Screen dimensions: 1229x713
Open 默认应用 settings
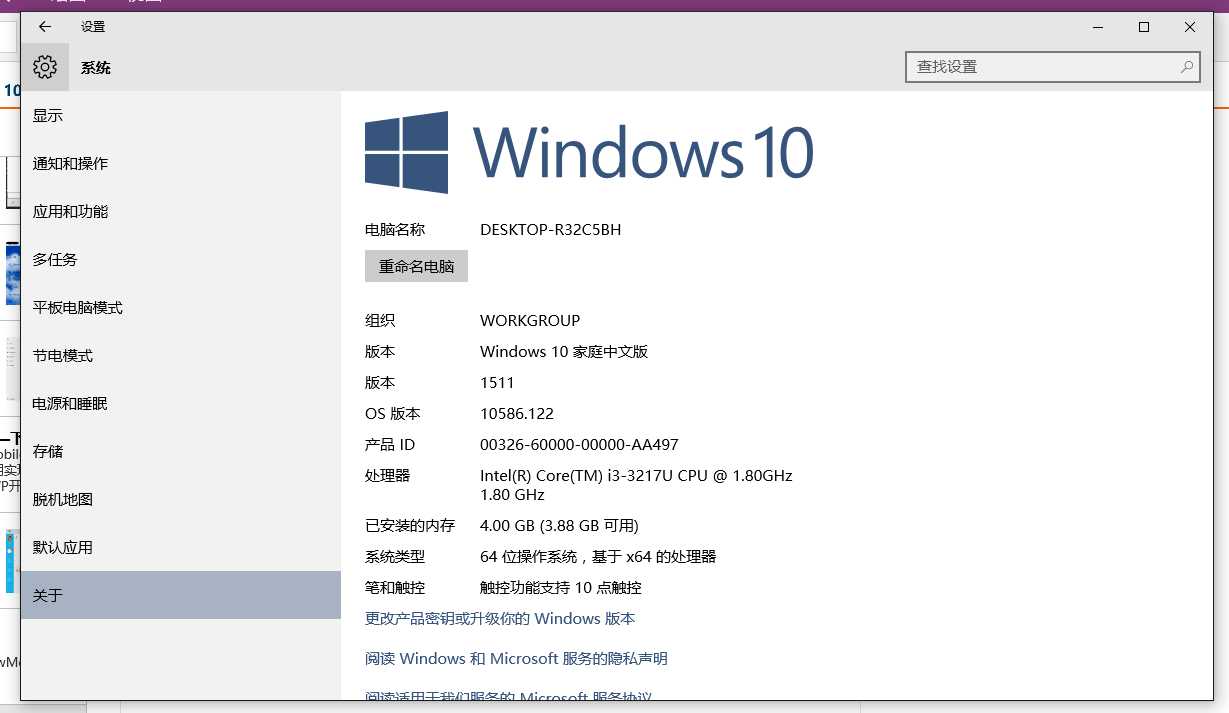(181, 548)
